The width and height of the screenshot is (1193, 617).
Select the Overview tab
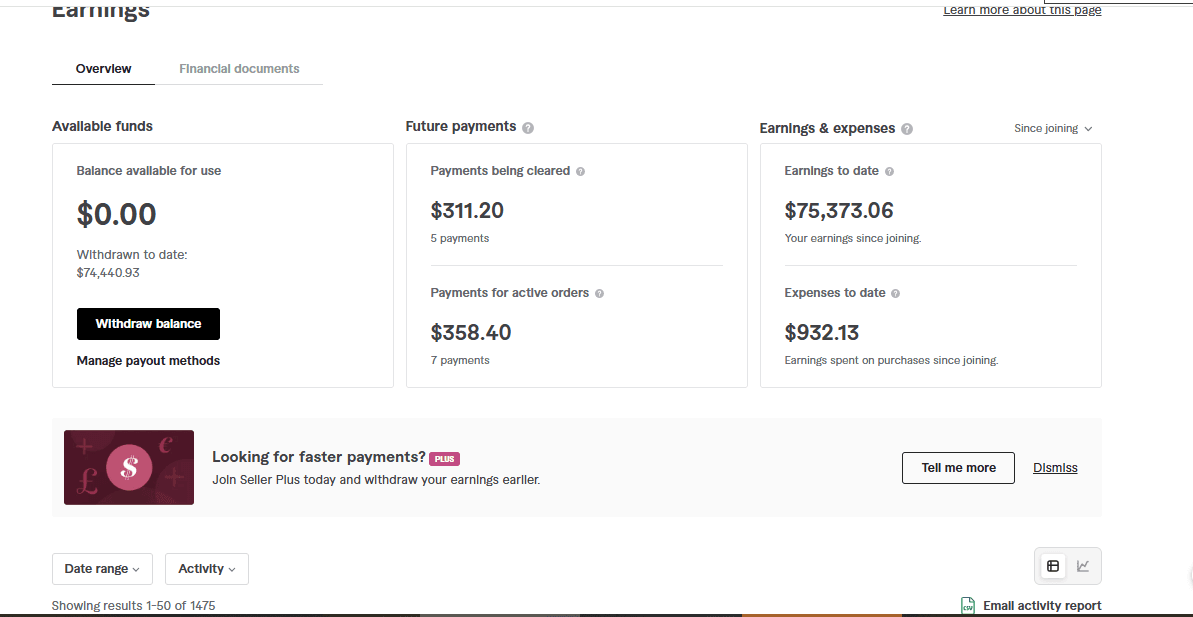tap(103, 69)
